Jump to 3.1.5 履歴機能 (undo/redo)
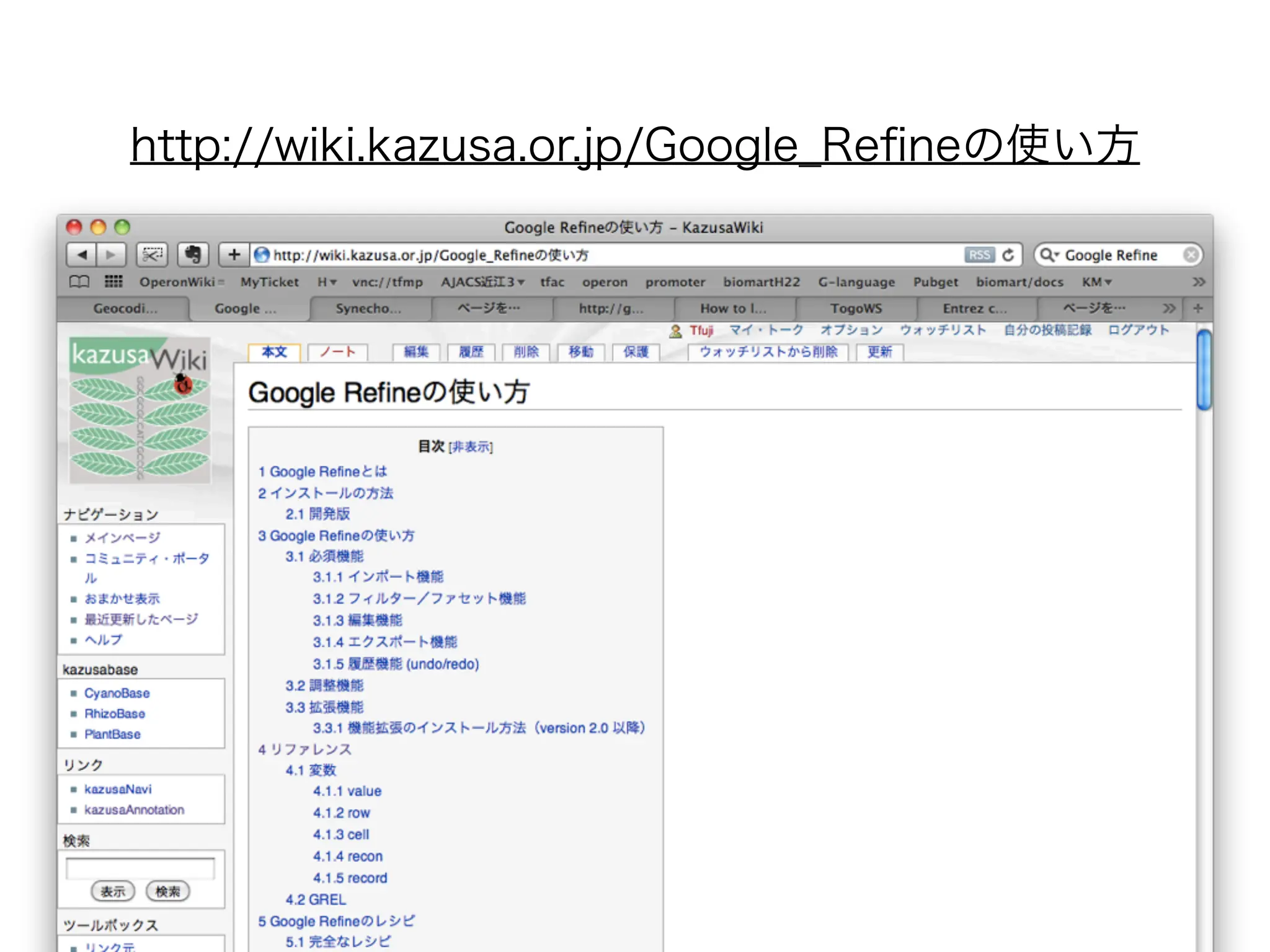The image size is (1270, 952). pyautogui.click(x=396, y=664)
